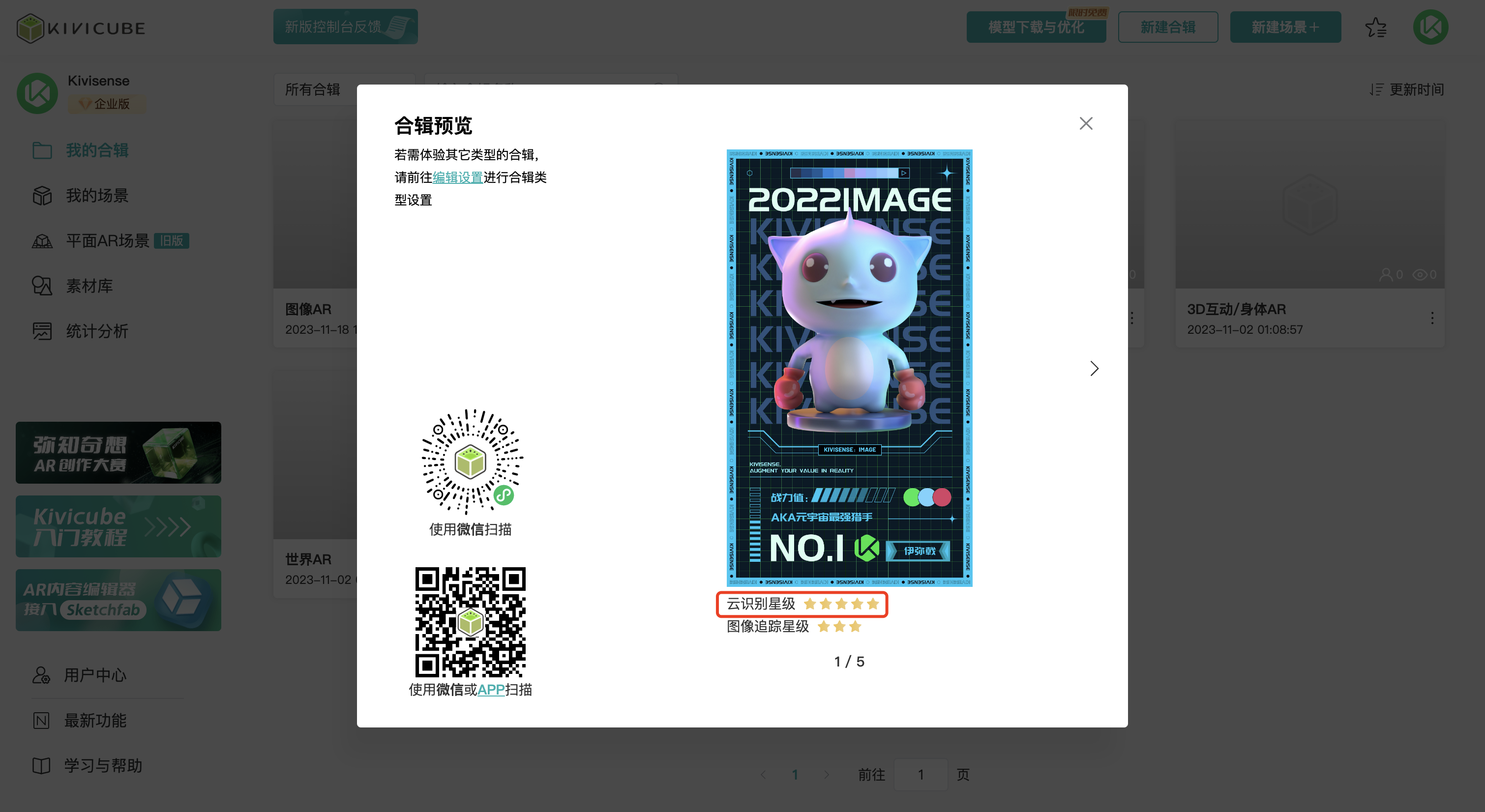This screenshot has height=812, width=1485.
Task: Open 我的场景 in sidebar
Action: [96, 195]
